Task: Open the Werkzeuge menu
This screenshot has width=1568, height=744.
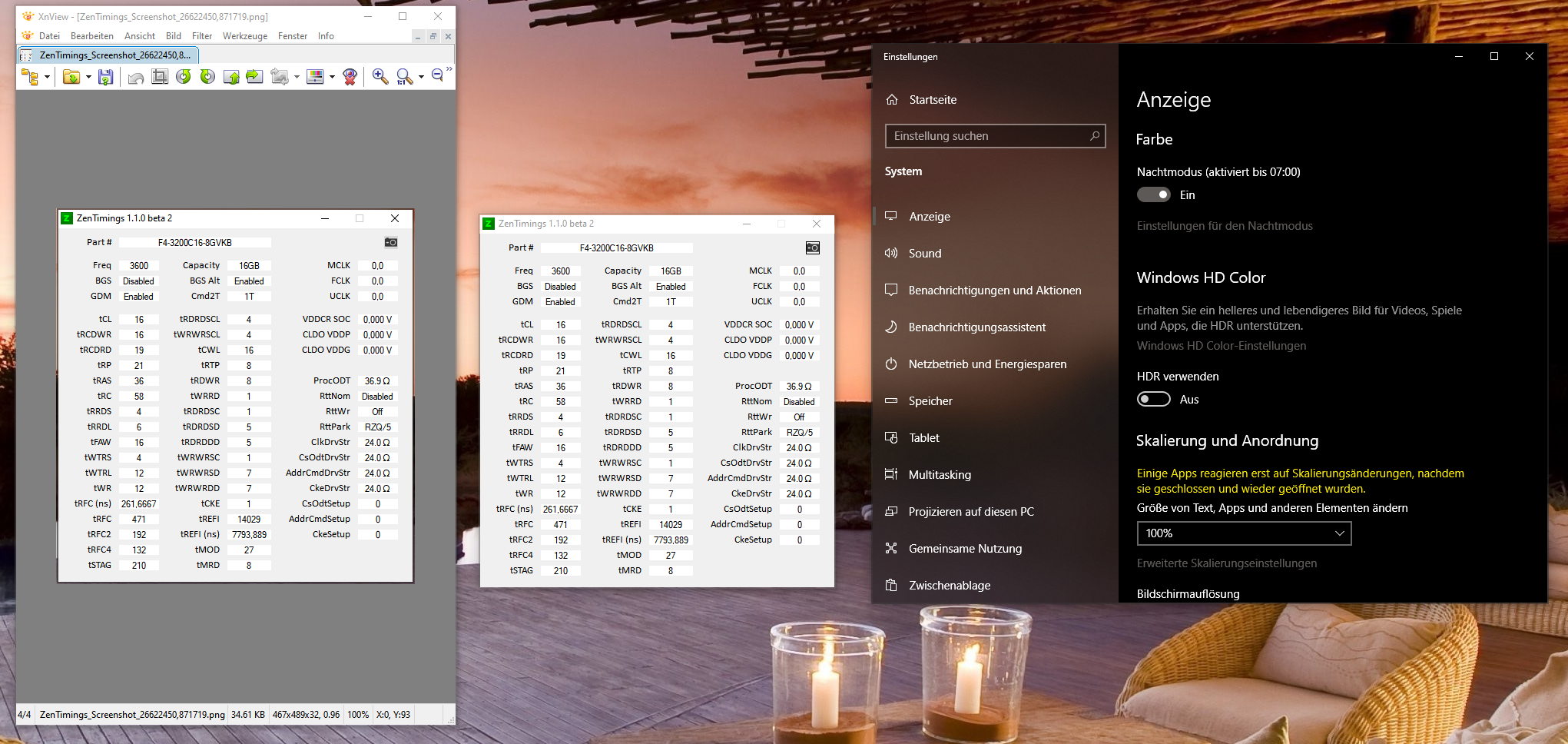Action: pos(245,36)
